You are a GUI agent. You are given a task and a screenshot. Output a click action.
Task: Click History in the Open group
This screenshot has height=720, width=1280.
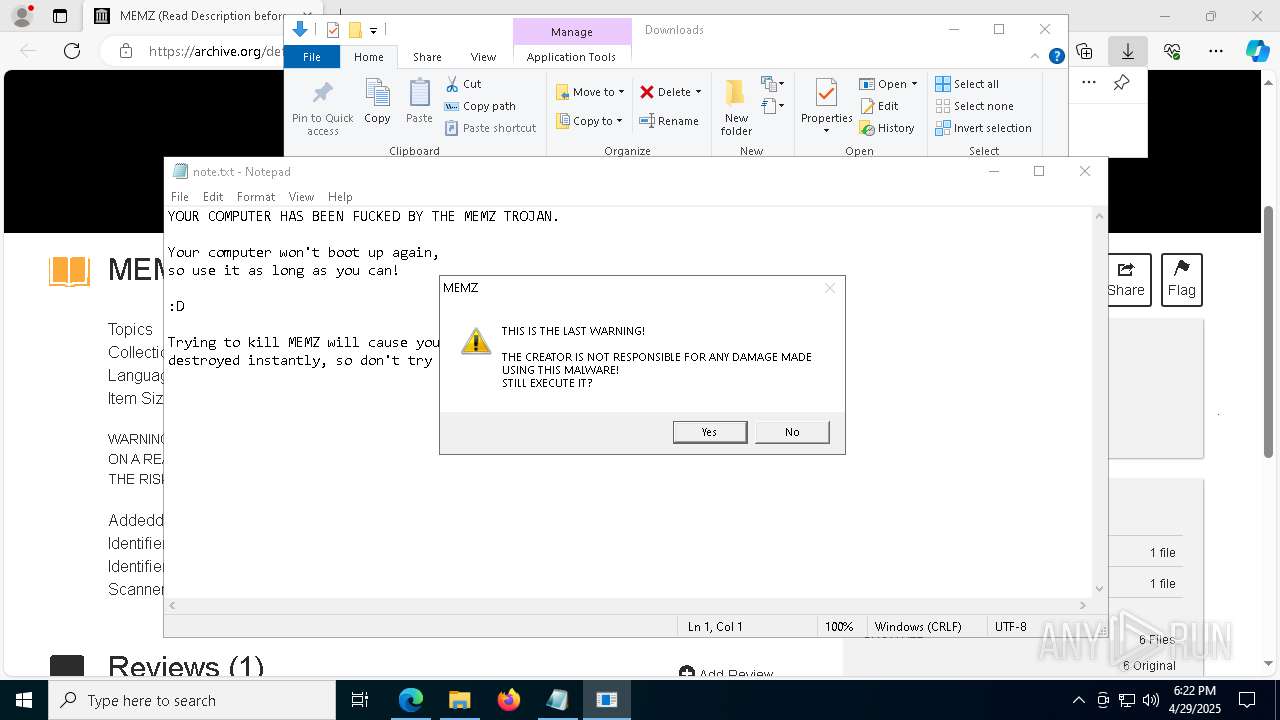pos(887,128)
